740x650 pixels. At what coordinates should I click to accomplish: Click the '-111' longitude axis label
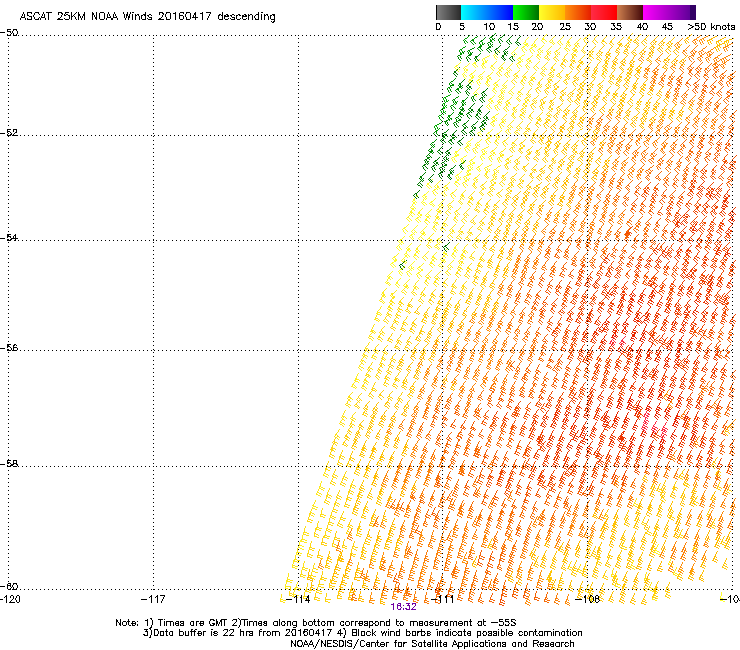click(x=442, y=599)
